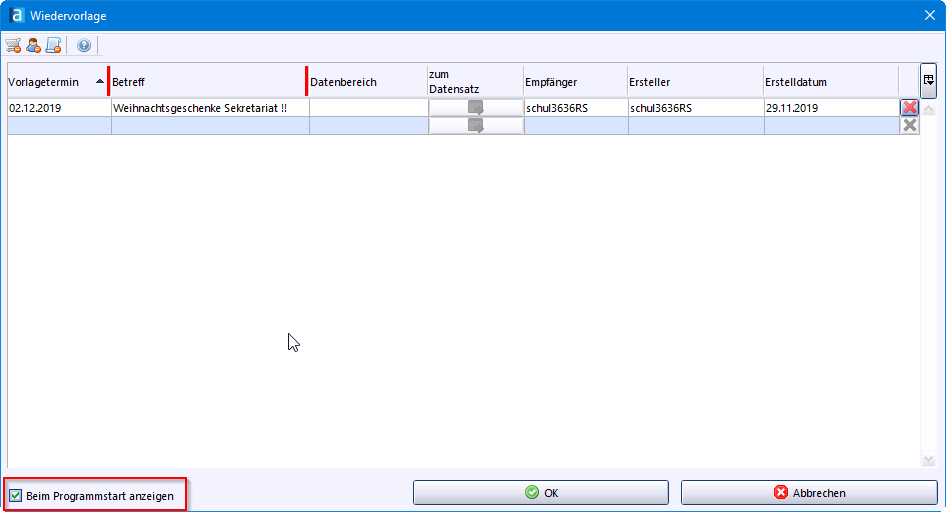Select the Datenbereich column header
Viewport: 946px width, 512px height.
pyautogui.click(x=367, y=82)
